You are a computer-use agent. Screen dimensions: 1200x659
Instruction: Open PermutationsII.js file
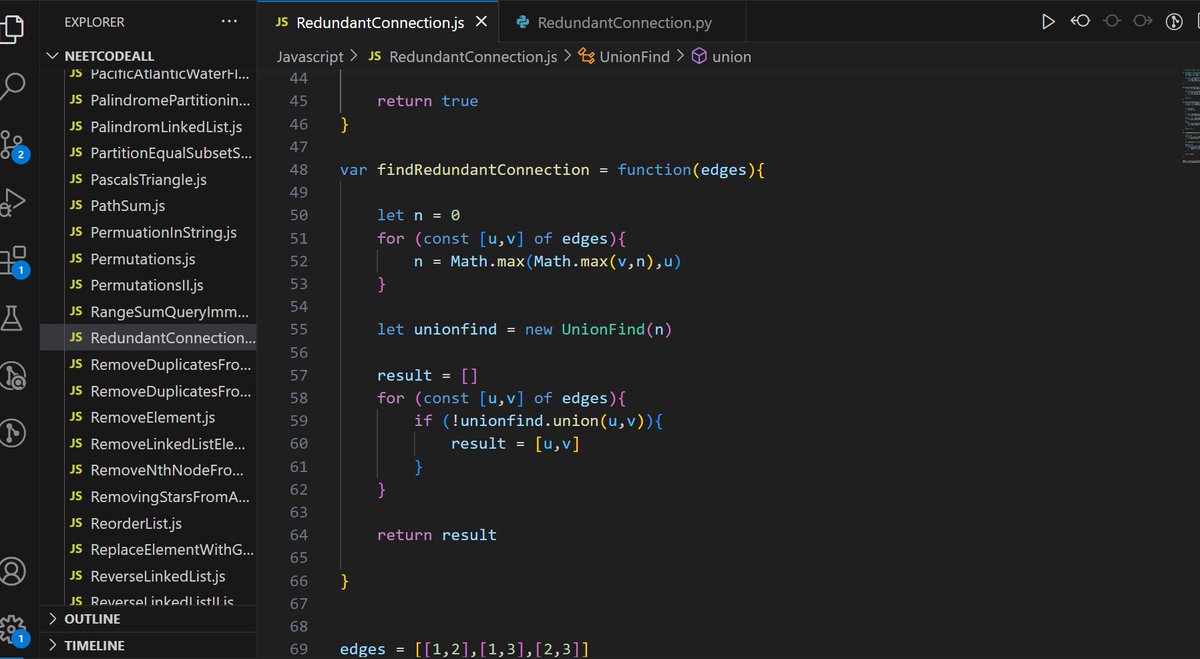click(x=148, y=285)
